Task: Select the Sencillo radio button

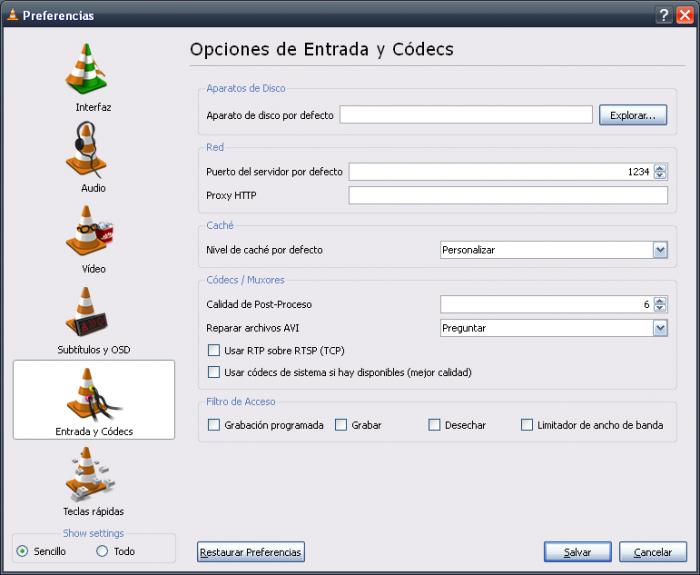Action: (22, 551)
